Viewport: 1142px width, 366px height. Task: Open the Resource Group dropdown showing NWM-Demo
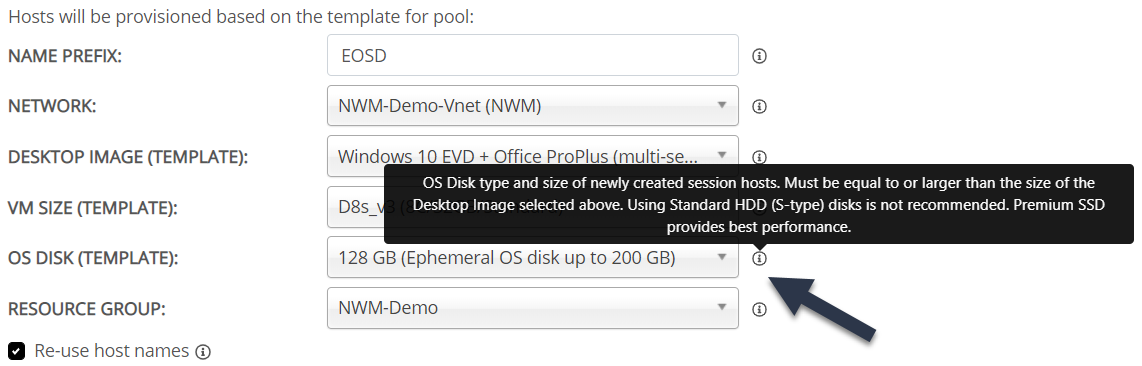coord(532,308)
